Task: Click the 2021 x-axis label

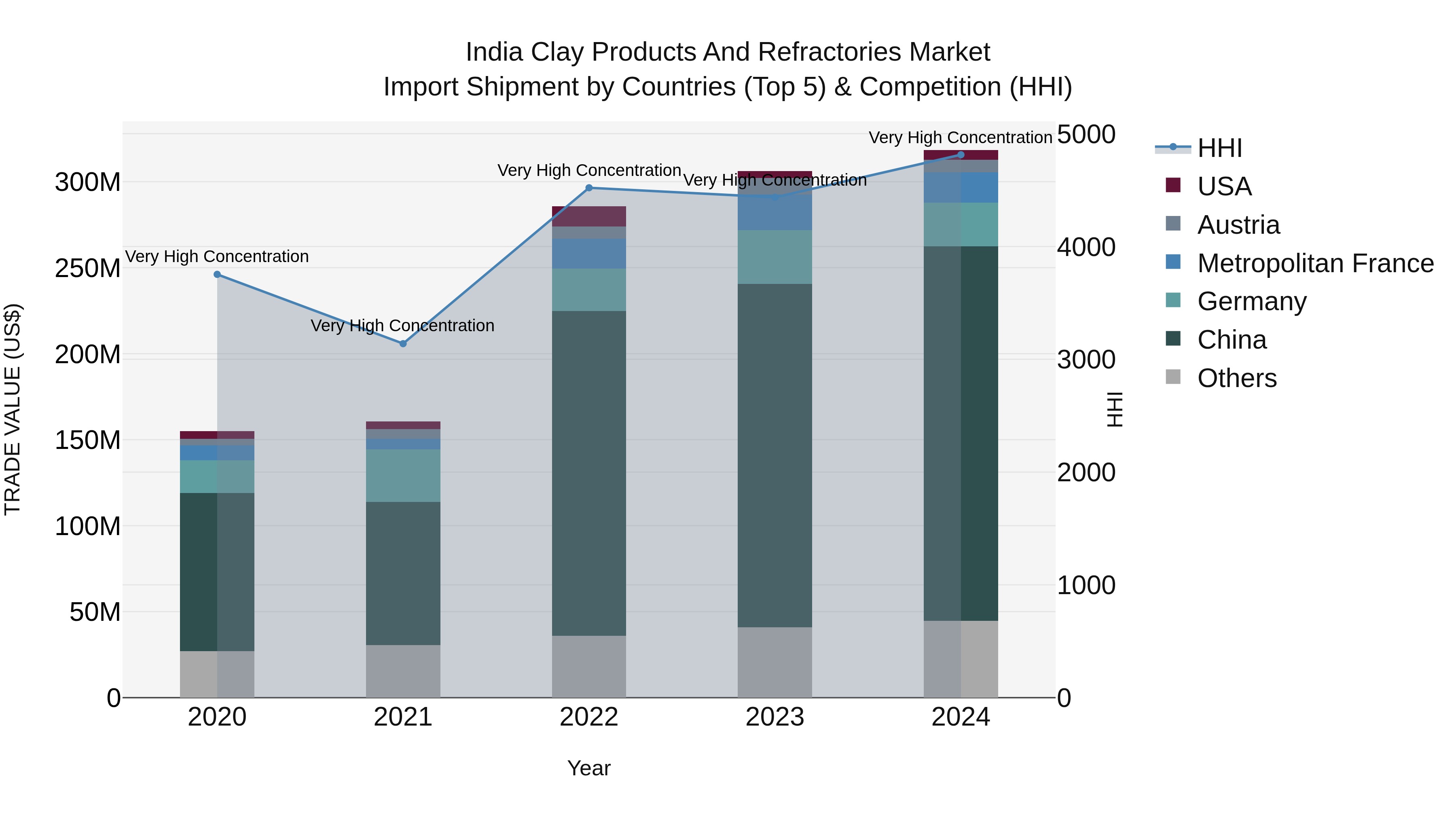Action: click(x=403, y=717)
